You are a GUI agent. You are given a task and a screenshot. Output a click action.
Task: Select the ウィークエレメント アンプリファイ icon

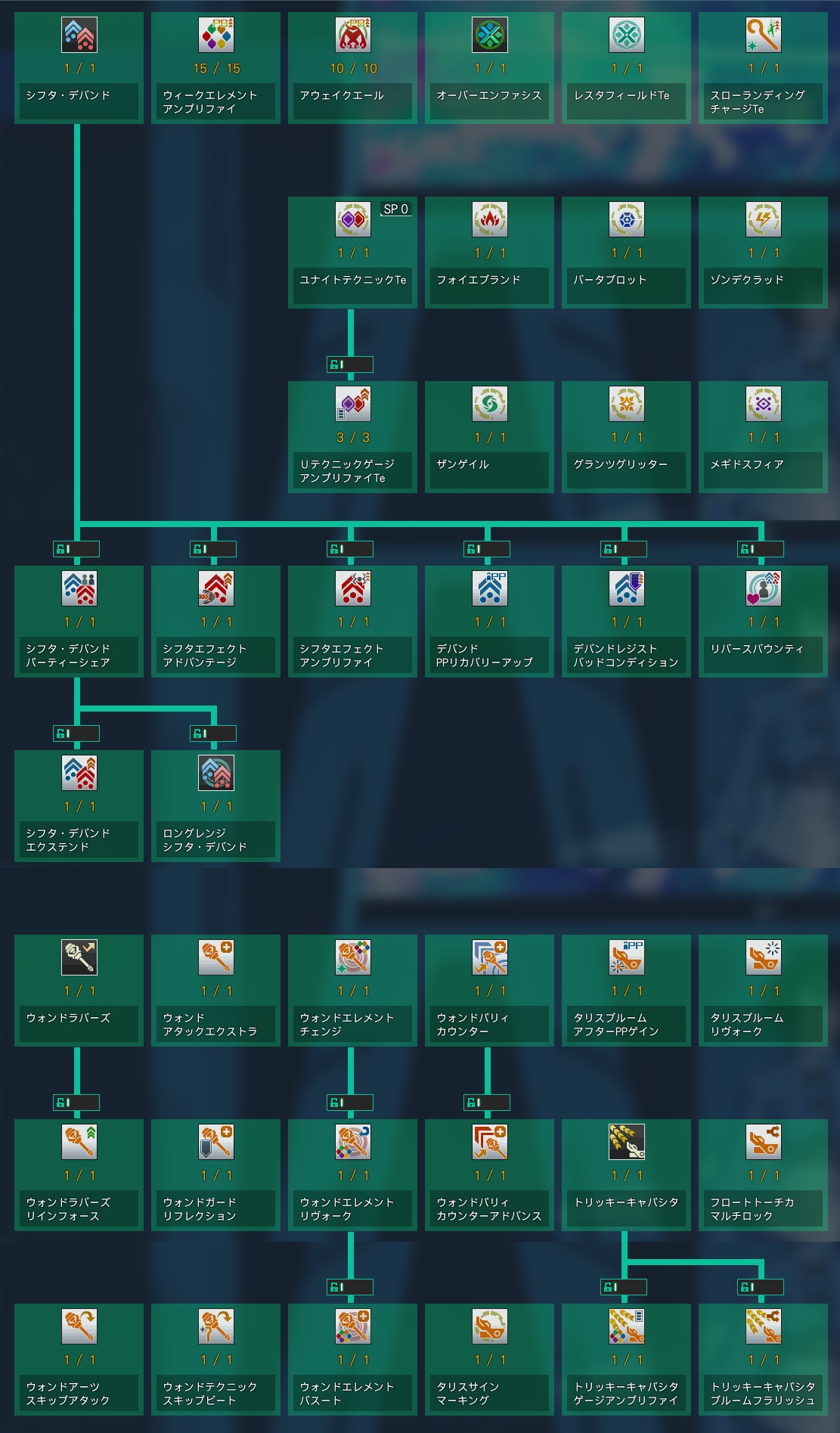coord(216,35)
